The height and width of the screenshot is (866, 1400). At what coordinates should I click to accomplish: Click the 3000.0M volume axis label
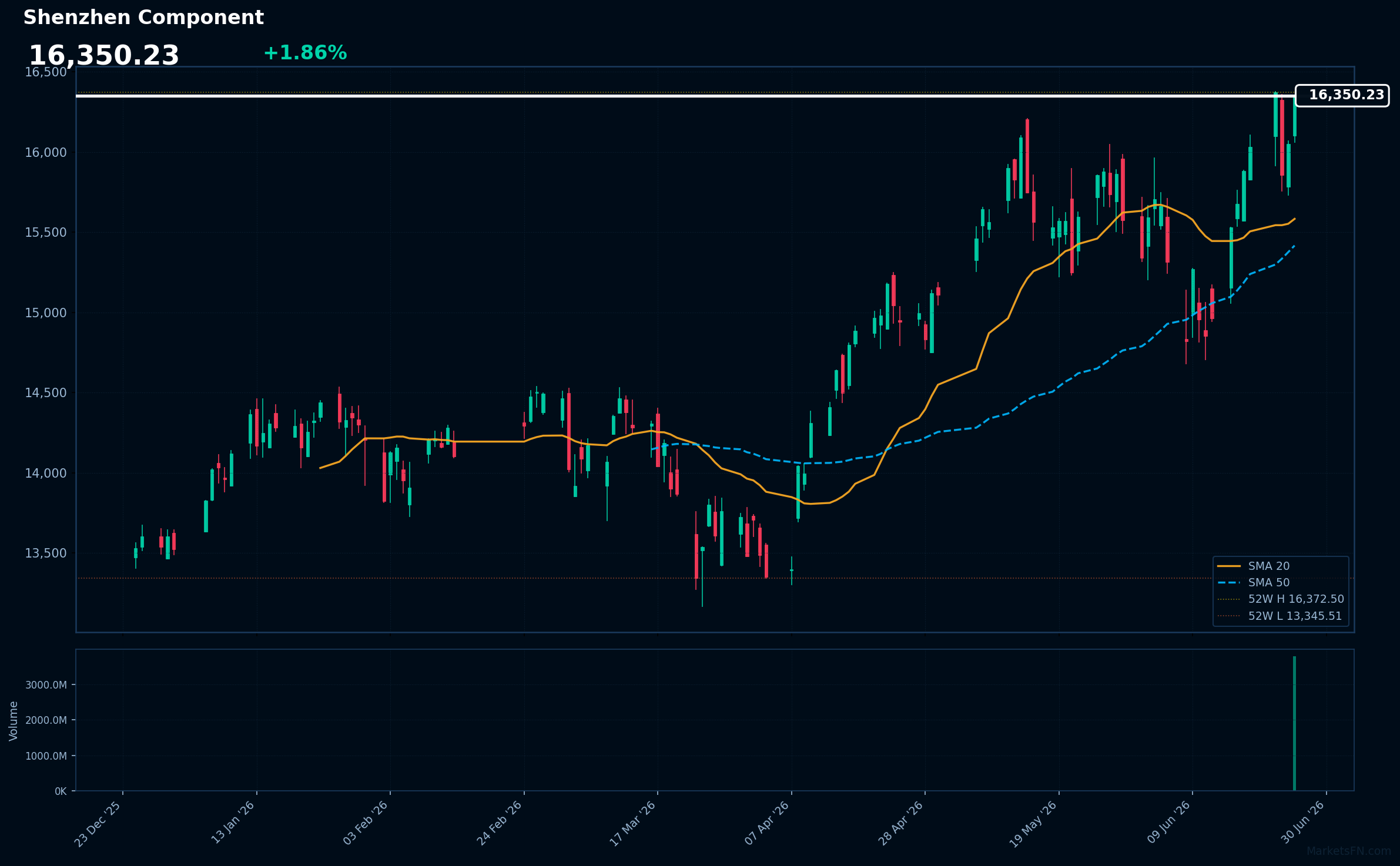click(x=46, y=685)
